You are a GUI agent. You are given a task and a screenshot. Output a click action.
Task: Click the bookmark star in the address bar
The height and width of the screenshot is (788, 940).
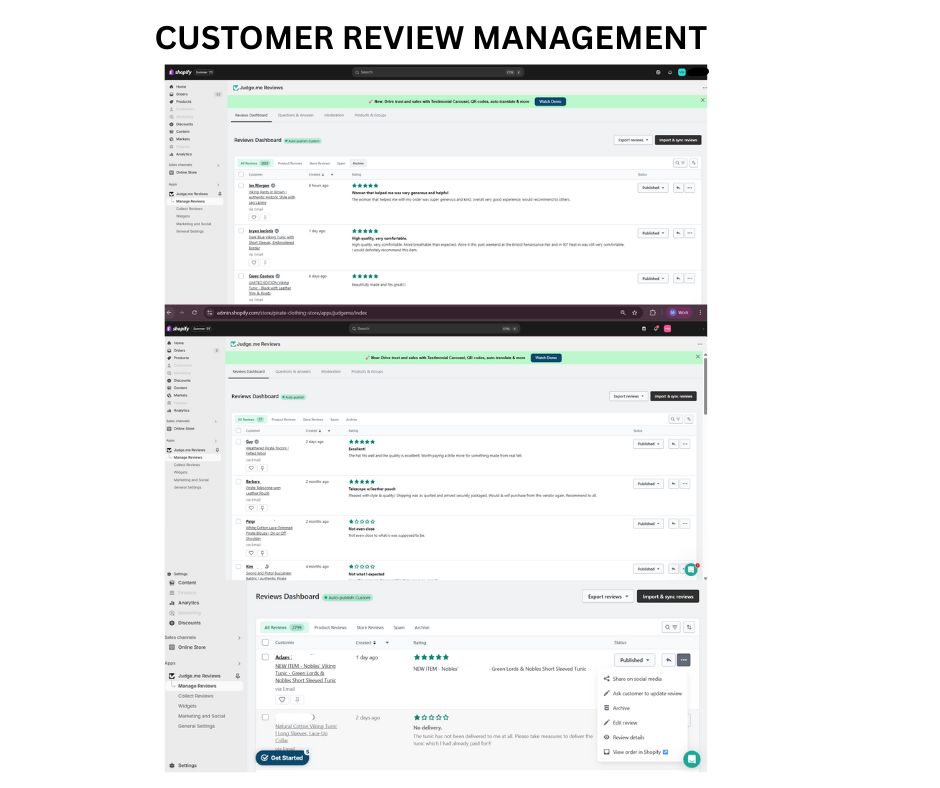point(634,312)
